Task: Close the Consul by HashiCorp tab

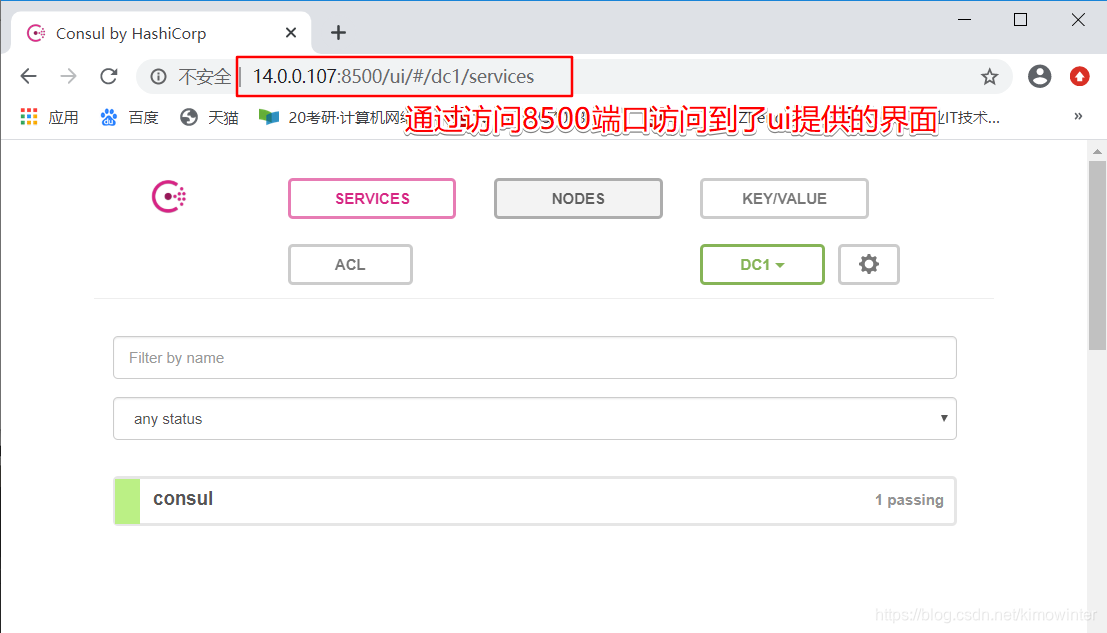Action: pos(291,32)
